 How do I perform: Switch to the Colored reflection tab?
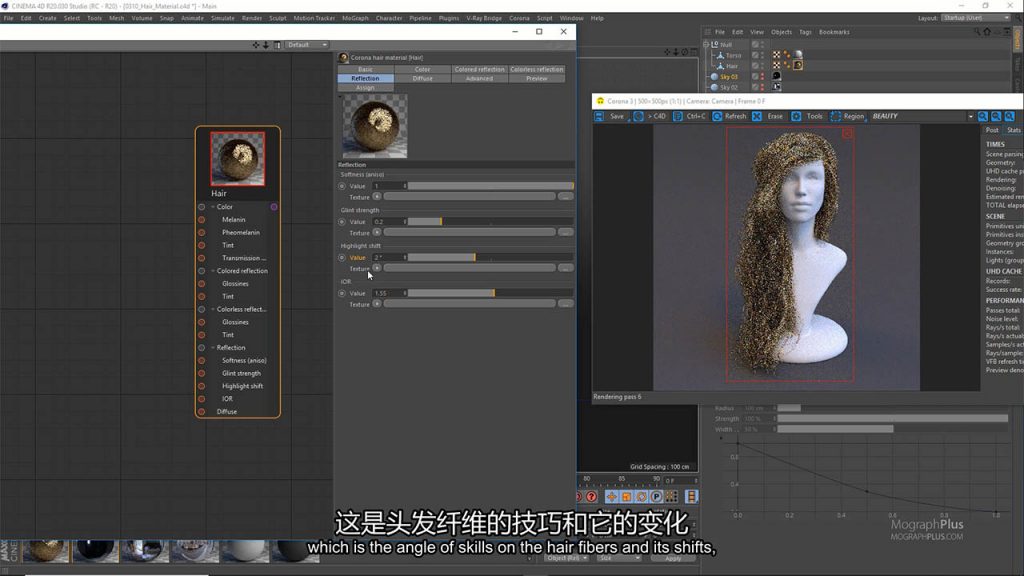(x=479, y=69)
